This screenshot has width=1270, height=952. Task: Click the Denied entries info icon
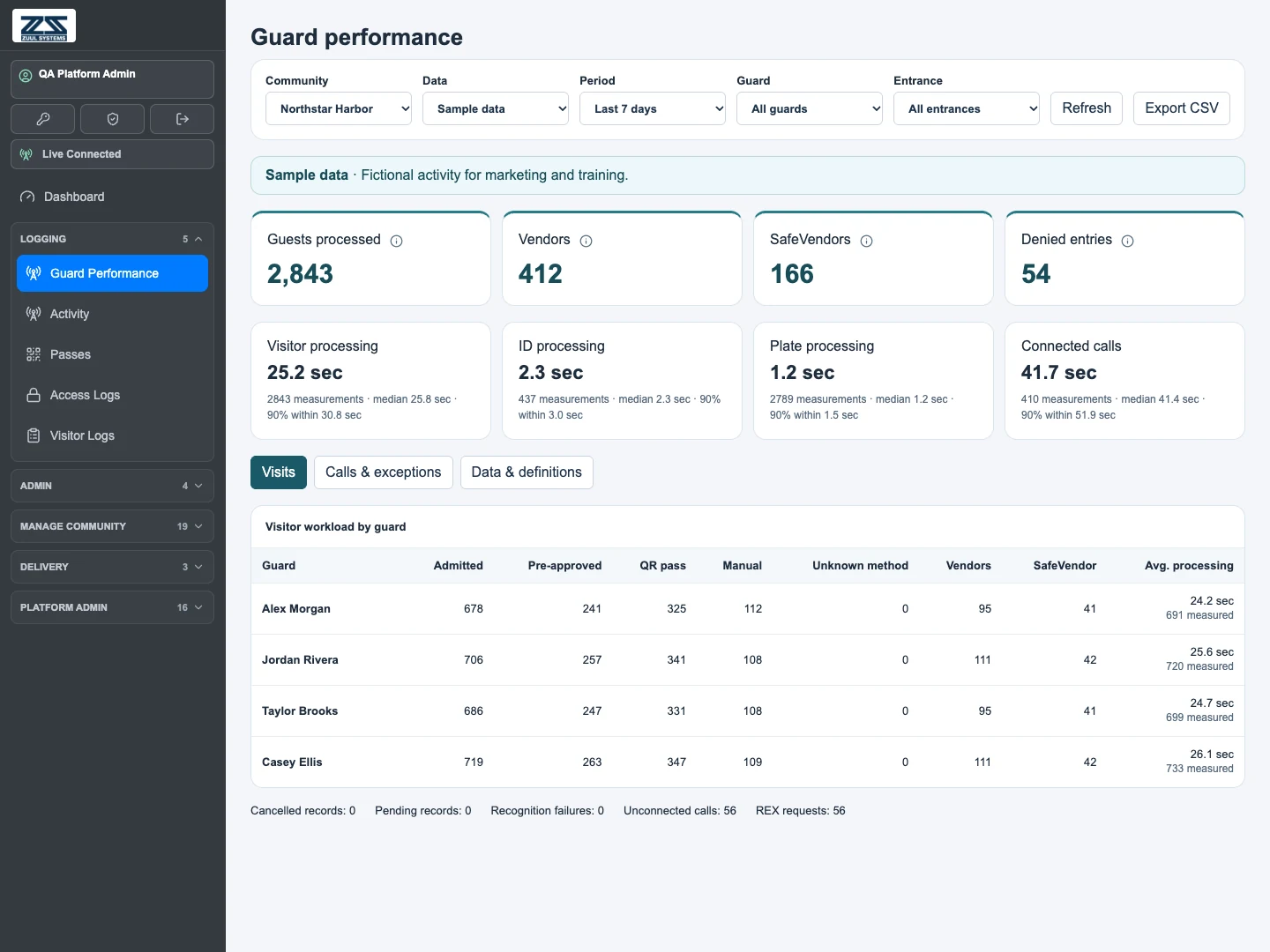[1128, 241]
